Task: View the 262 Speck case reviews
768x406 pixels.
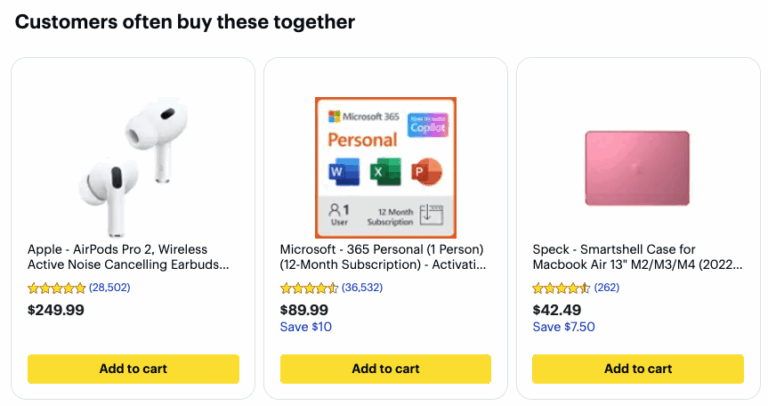Action: (608, 288)
